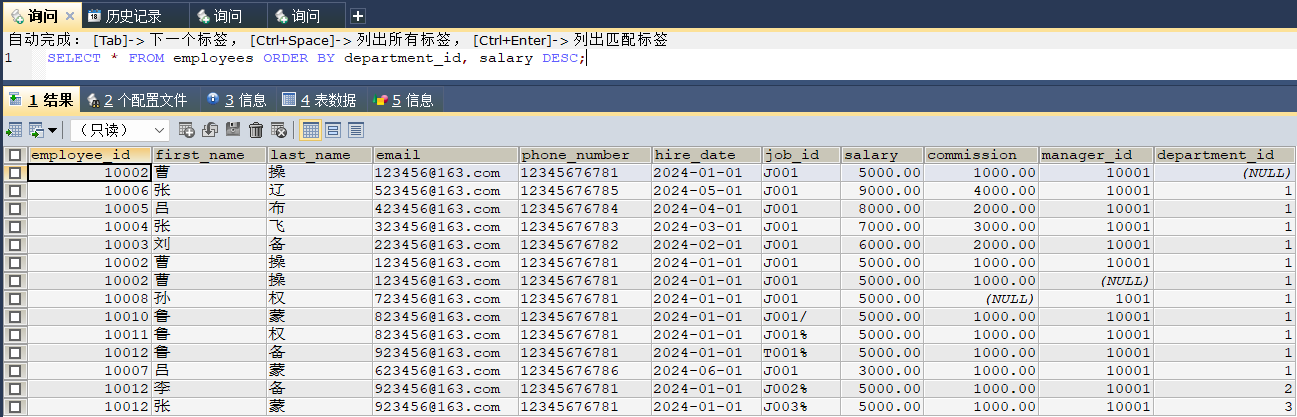Click the salary column header
Image resolution: width=1297 pixels, height=417 pixels.
(x=882, y=155)
